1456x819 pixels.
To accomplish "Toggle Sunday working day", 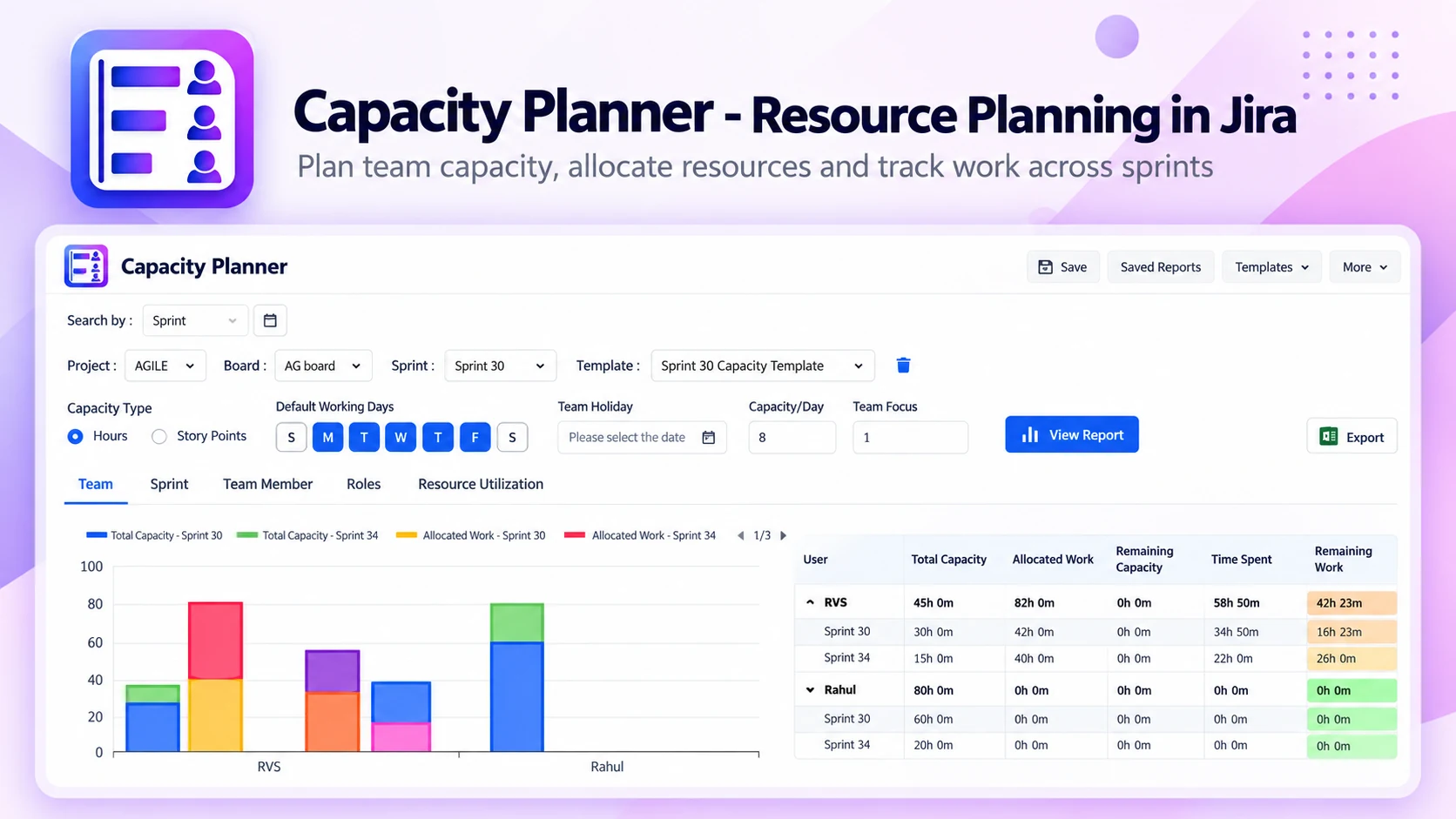I will click(291, 437).
